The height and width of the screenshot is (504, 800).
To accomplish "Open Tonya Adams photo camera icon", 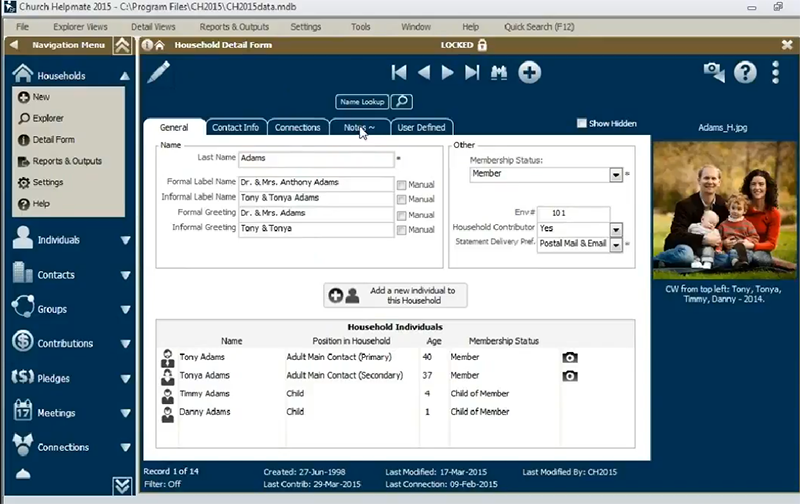I will coord(570,376).
